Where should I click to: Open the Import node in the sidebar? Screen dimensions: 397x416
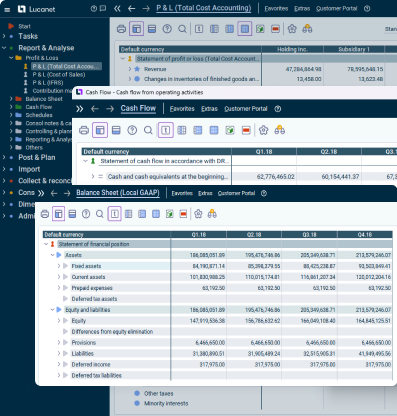(x=29, y=169)
